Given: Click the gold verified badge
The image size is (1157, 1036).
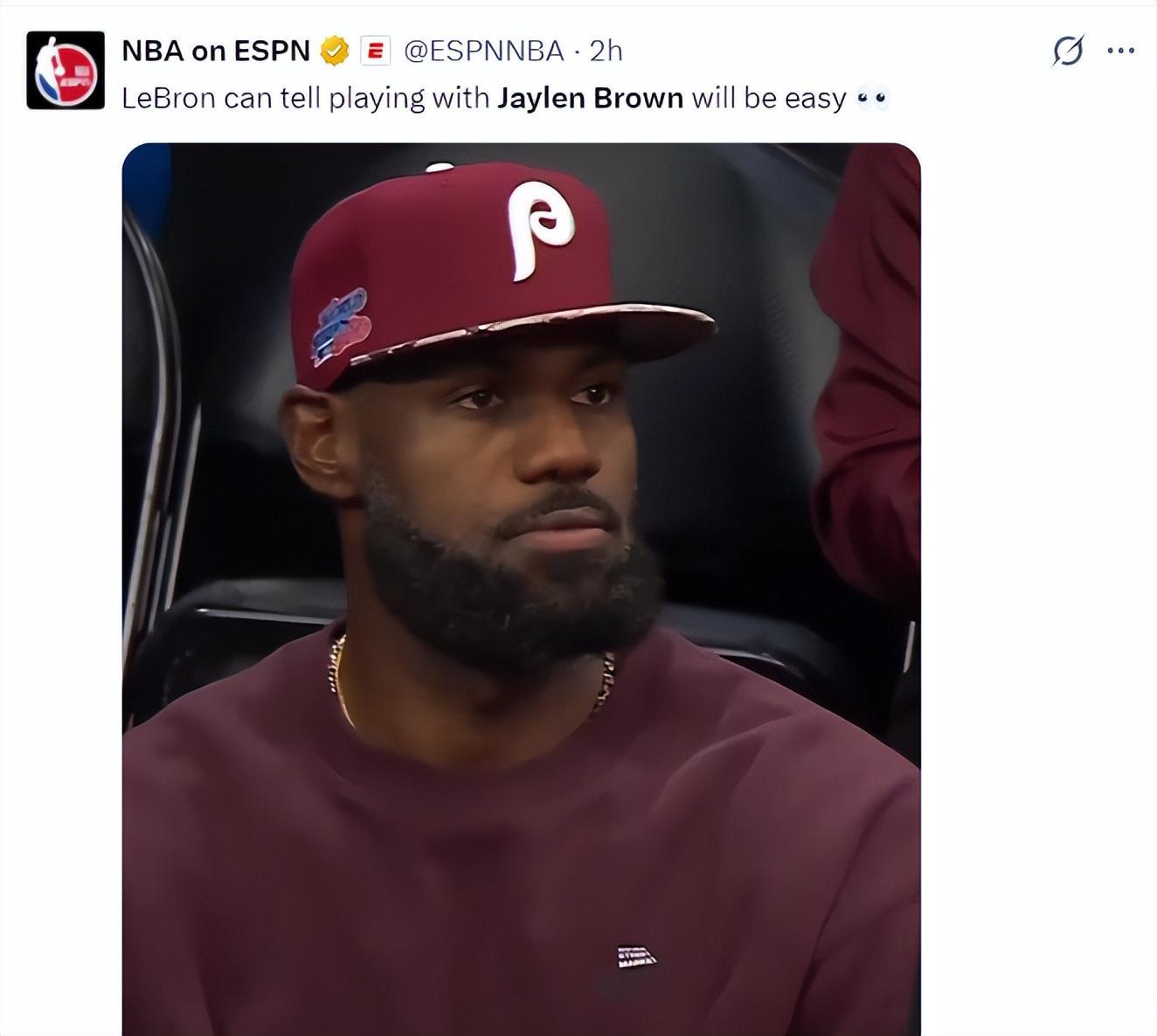Looking at the screenshot, I should coord(334,51).
